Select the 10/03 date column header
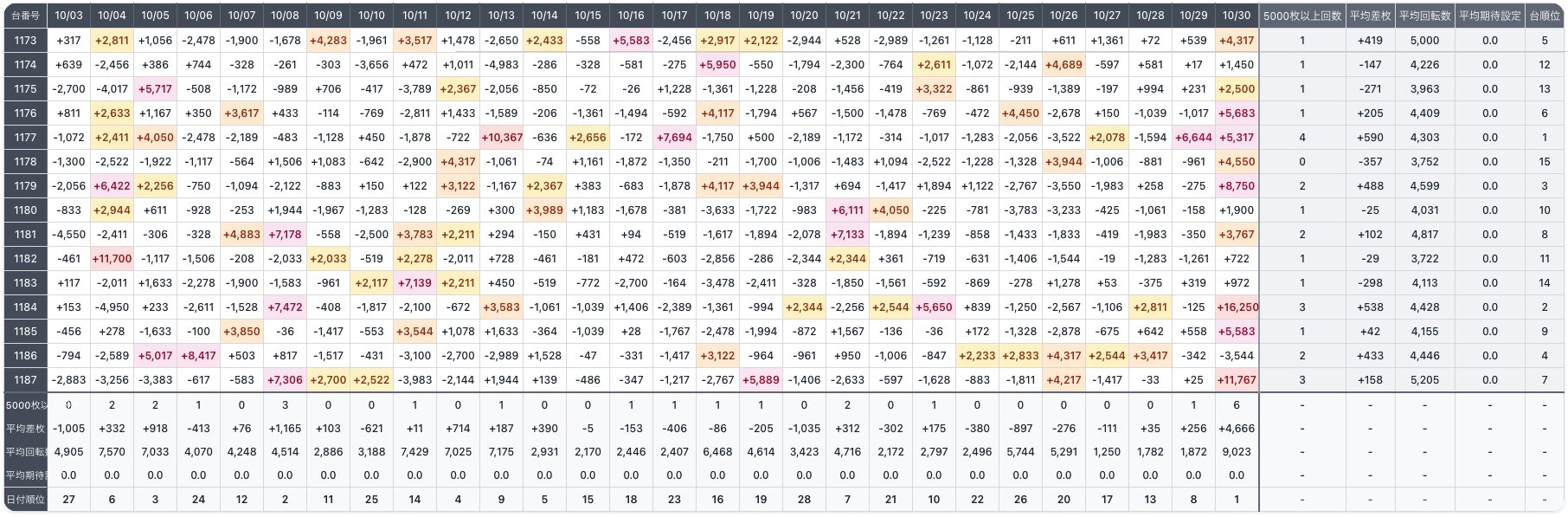Screen dimensions: 1568x517 coord(68,16)
